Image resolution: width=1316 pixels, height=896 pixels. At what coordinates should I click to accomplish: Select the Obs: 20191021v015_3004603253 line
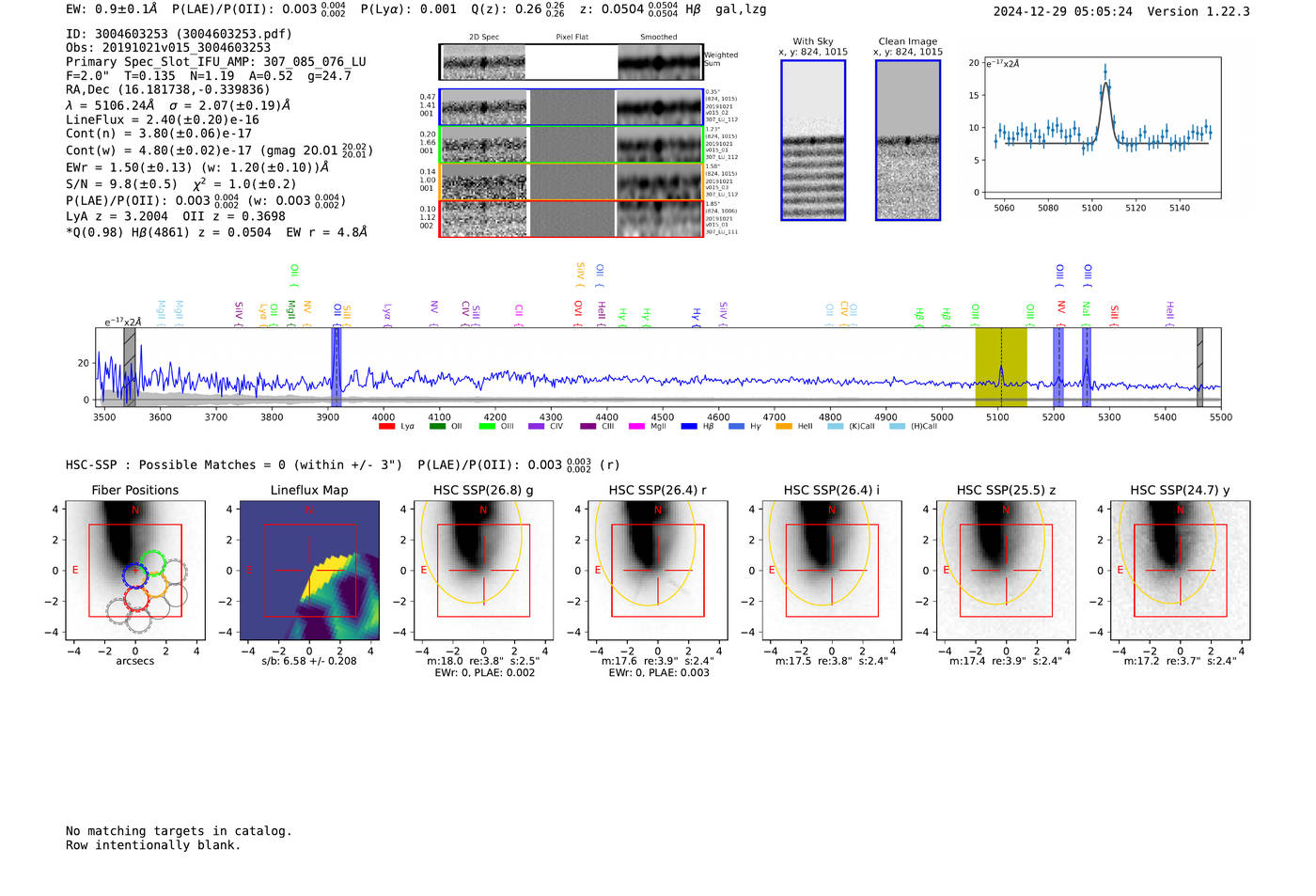coord(168,48)
